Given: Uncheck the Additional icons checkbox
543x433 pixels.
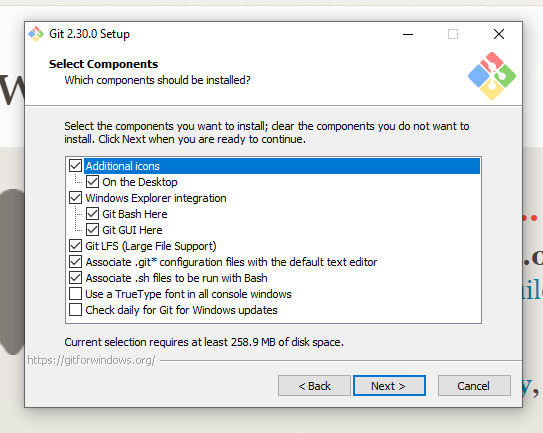Looking at the screenshot, I should coord(75,166).
